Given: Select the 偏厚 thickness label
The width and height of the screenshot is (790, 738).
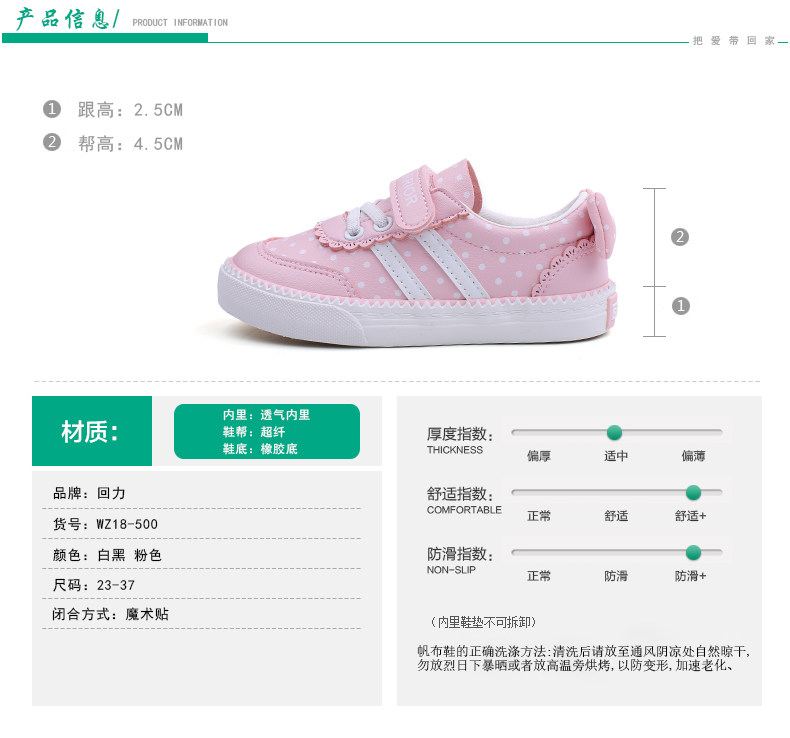Looking at the screenshot, I should pyautogui.click(x=539, y=456).
